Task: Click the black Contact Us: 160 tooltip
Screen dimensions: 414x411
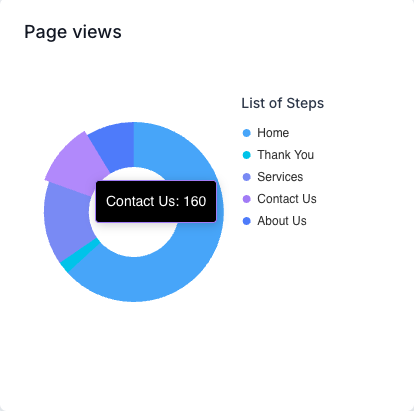Action: click(x=156, y=201)
